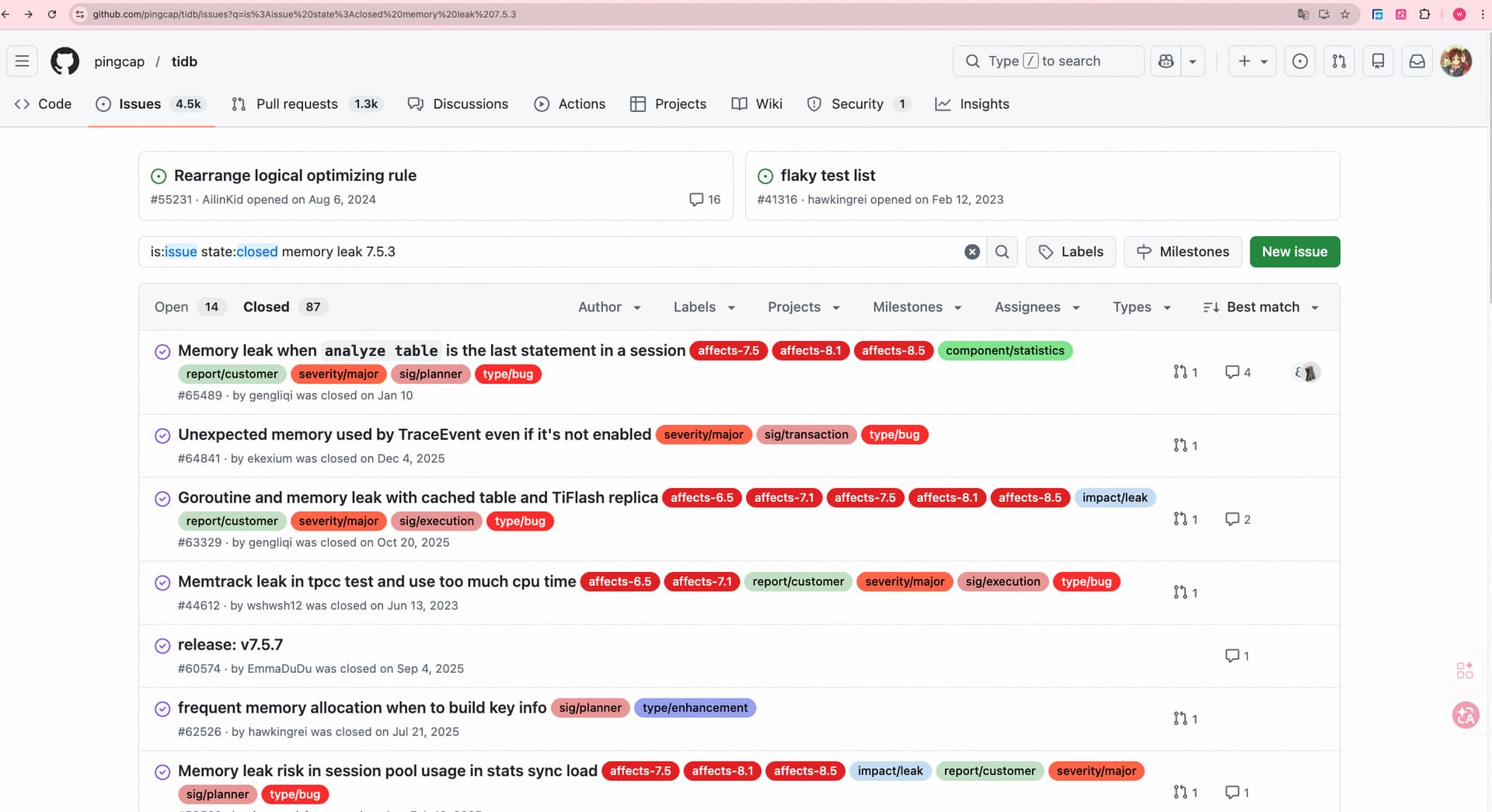
Task: Open the Milestones page button
Action: 1183,252
